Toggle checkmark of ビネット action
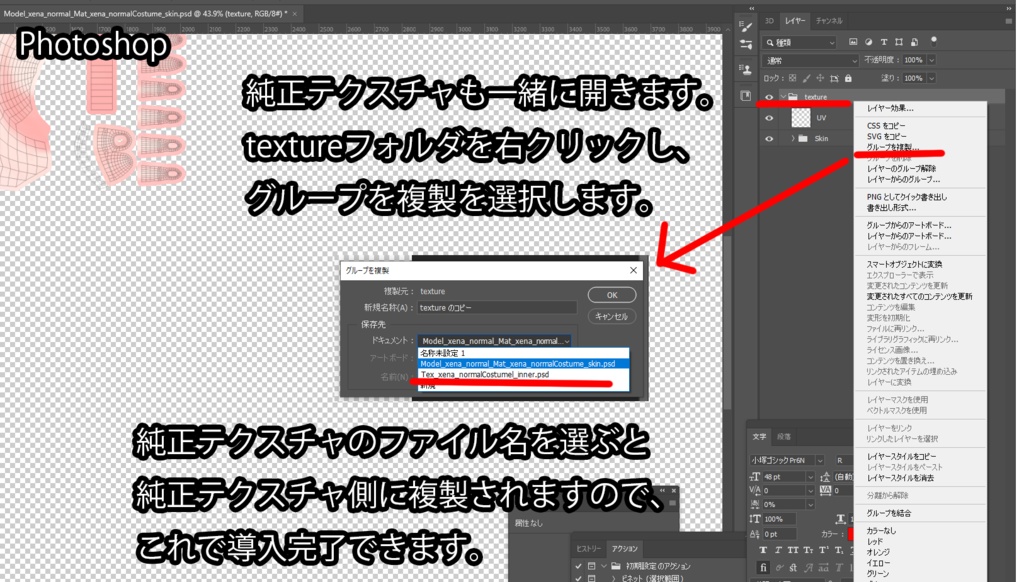1024x582 pixels. tap(578, 577)
